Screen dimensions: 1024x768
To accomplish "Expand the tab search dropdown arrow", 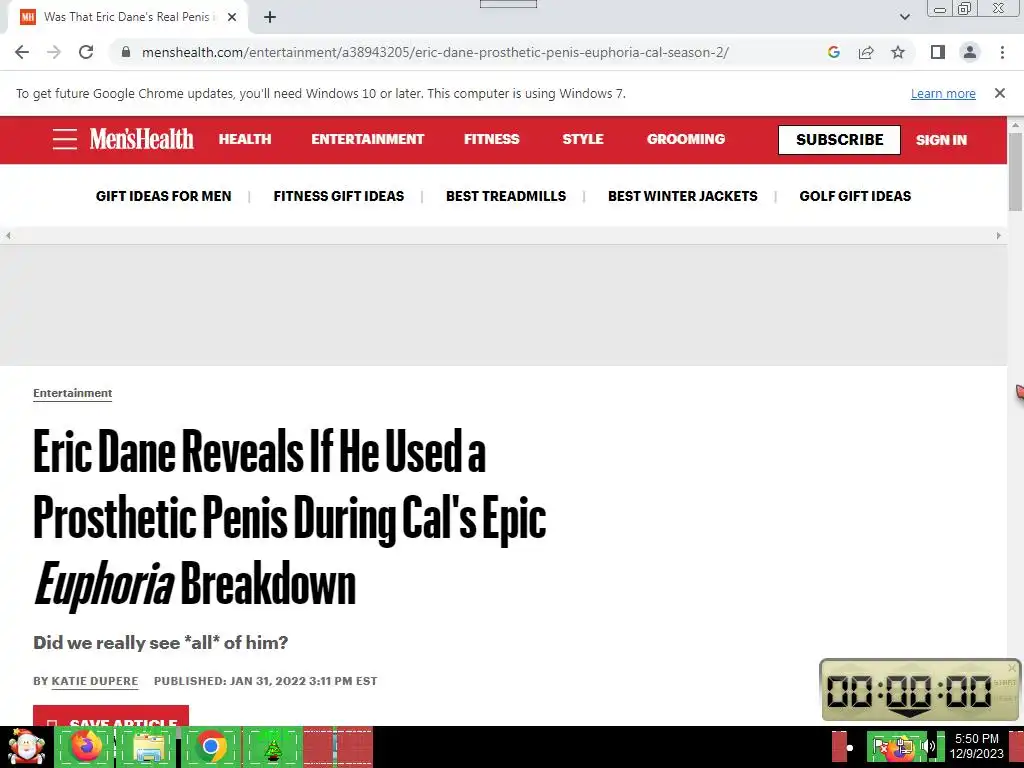I will click(904, 17).
